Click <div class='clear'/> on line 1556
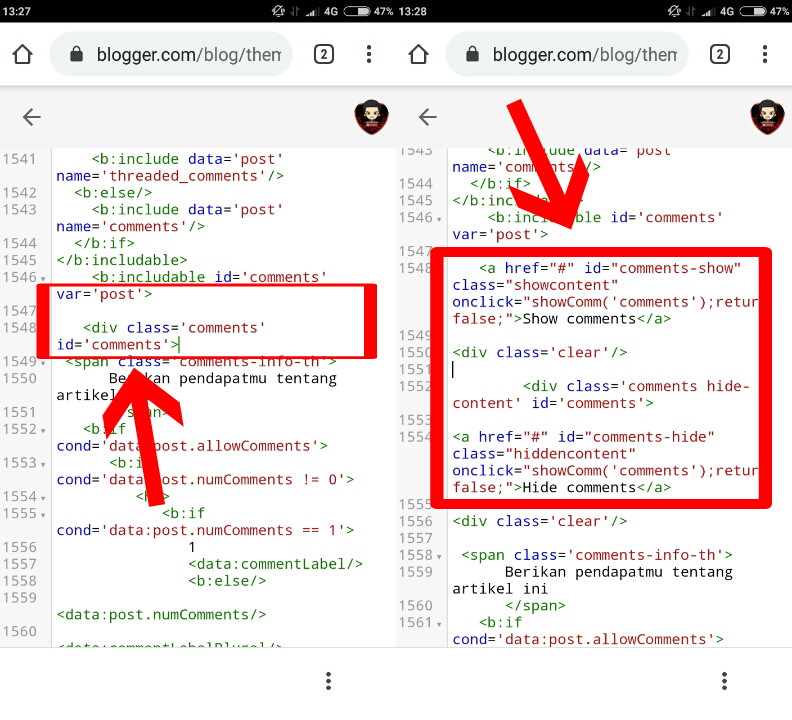Viewport: 792px width, 720px height. [x=539, y=521]
